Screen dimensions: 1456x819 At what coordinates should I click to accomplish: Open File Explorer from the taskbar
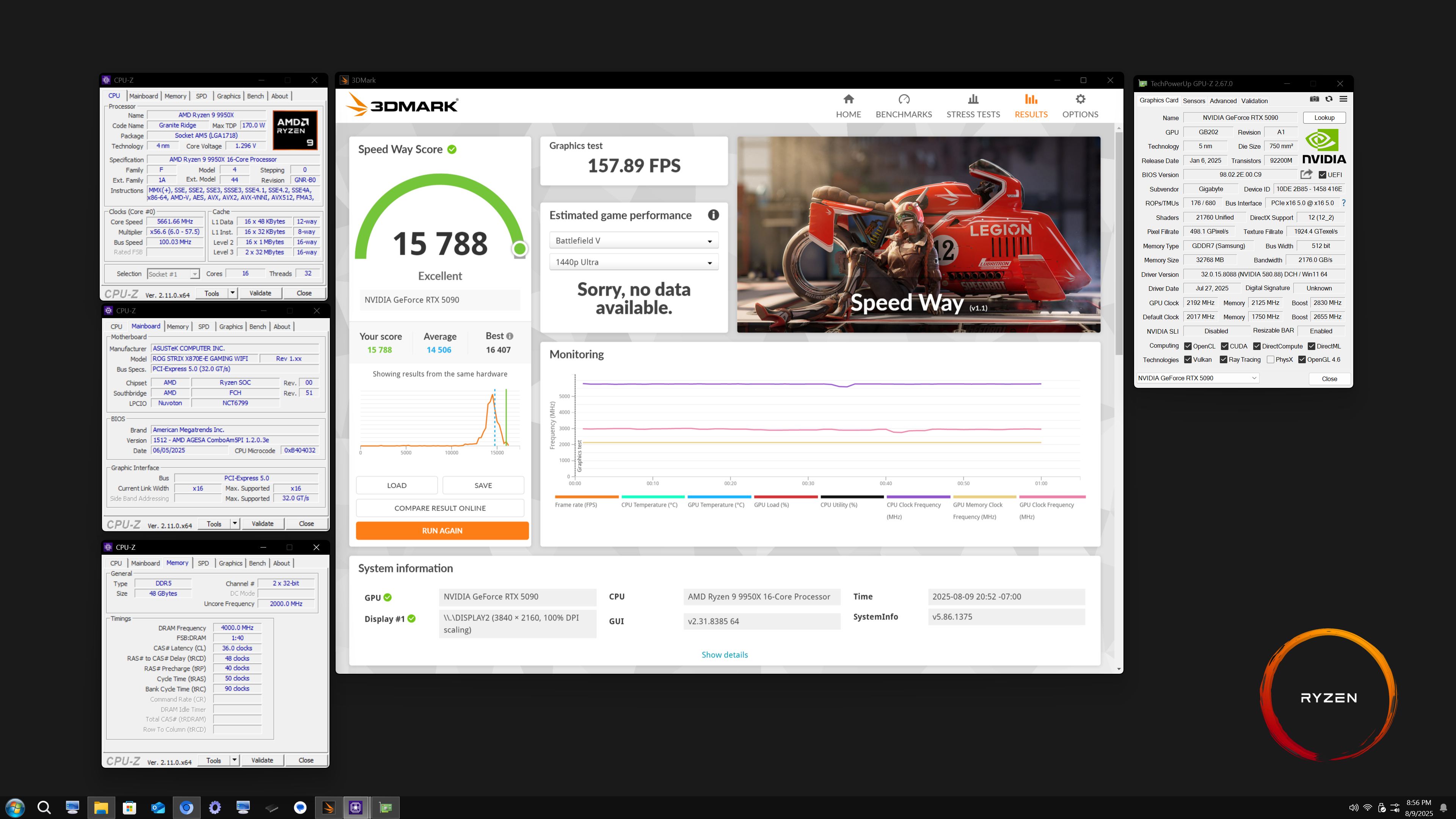point(100,808)
